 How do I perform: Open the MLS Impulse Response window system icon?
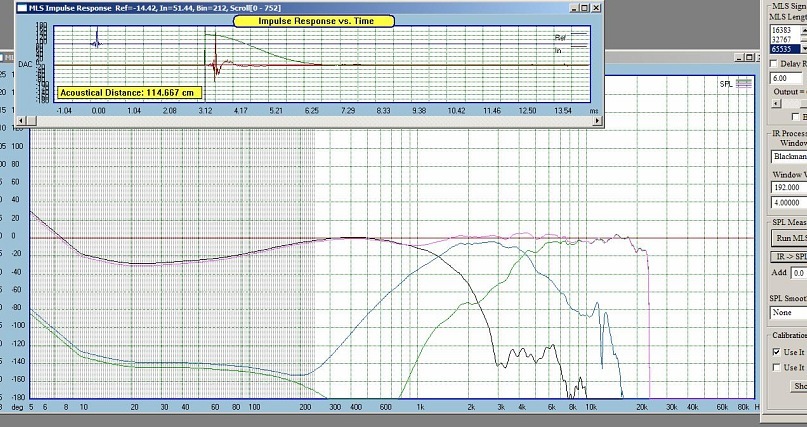pyautogui.click(x=22, y=8)
